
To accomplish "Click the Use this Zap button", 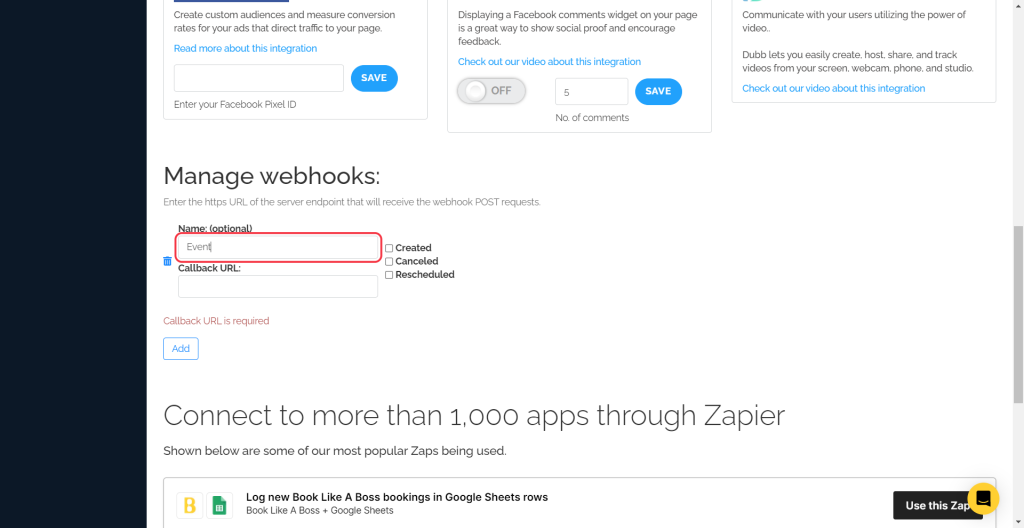I will click(x=937, y=505).
